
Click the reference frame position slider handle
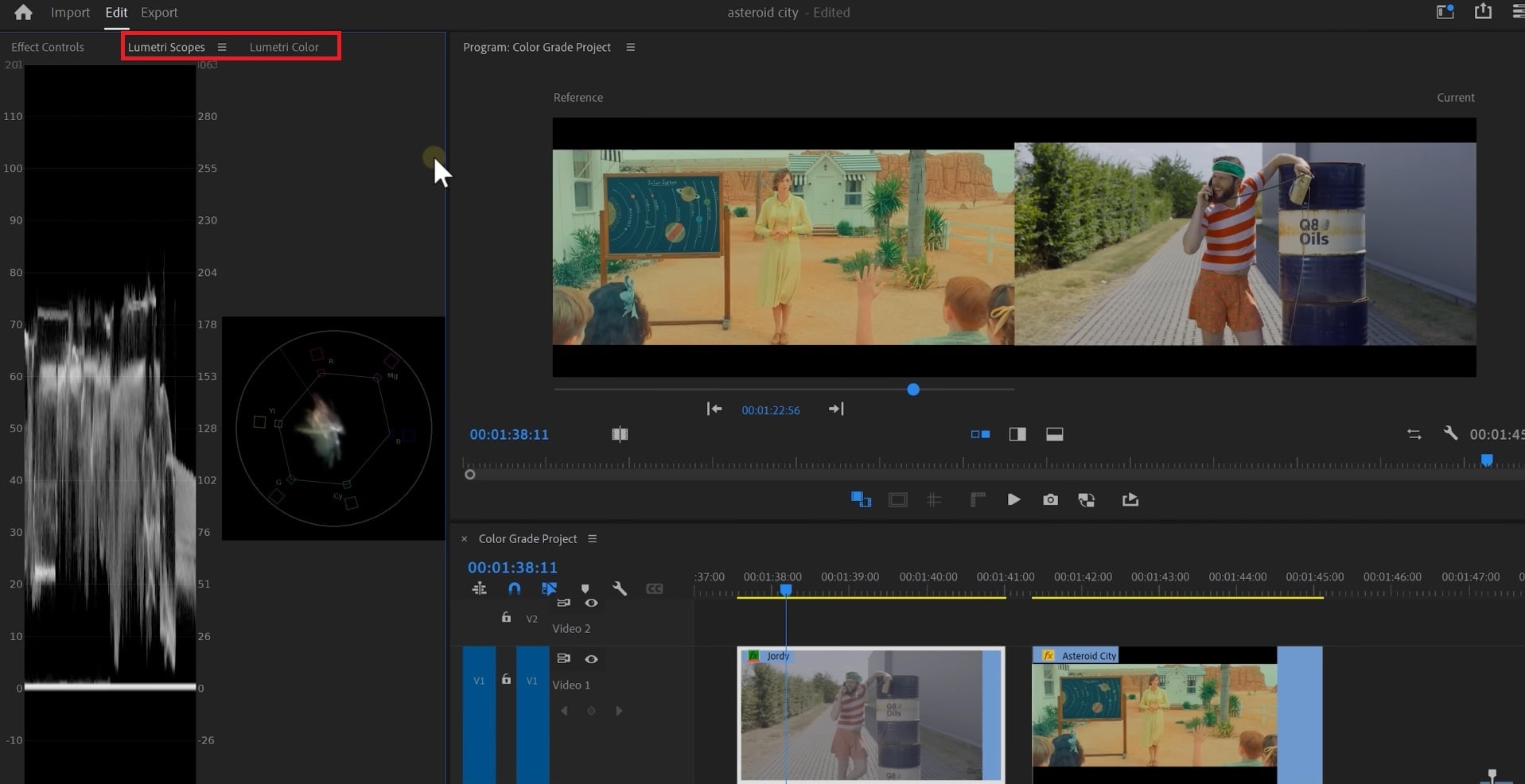tap(913, 390)
